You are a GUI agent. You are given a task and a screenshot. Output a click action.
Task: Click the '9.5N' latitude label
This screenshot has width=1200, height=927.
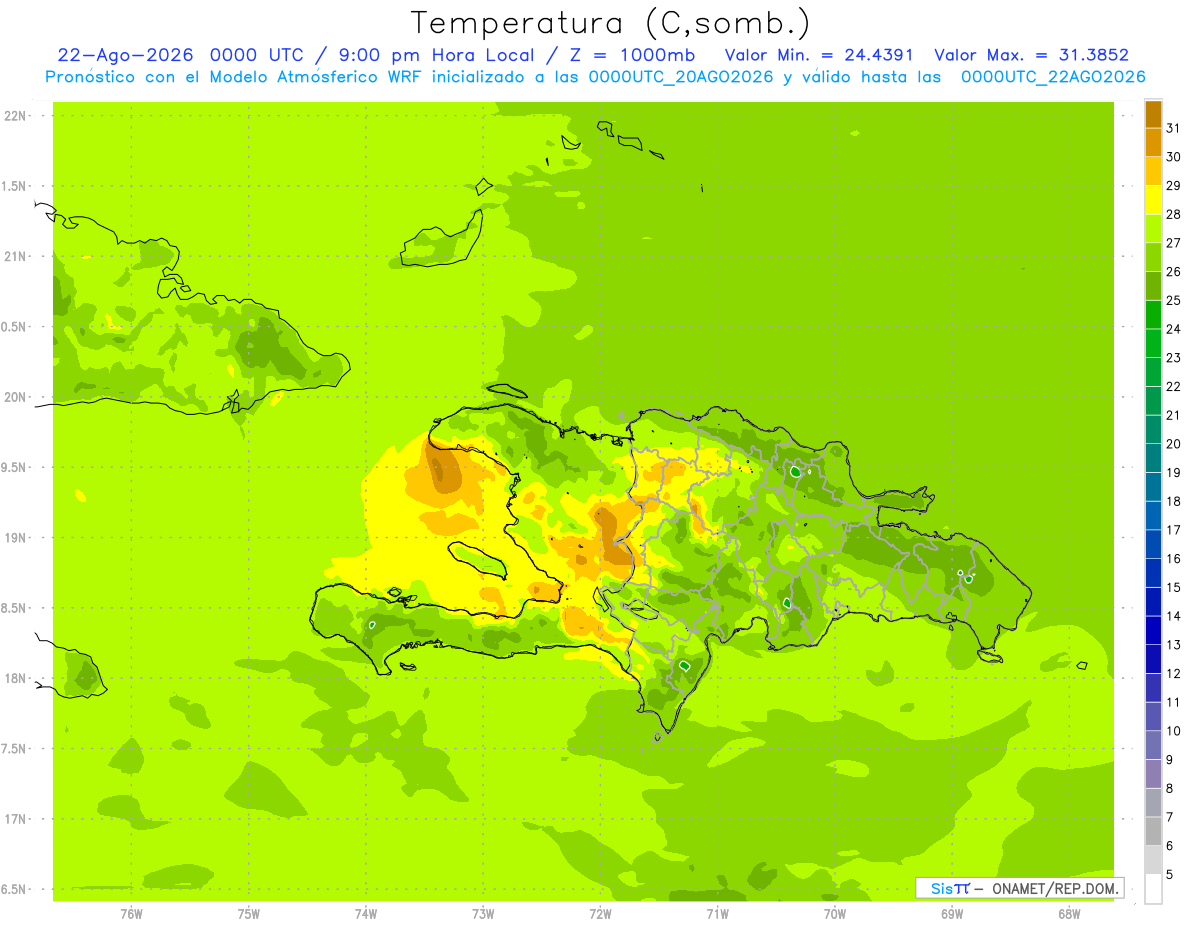click(x=15, y=468)
